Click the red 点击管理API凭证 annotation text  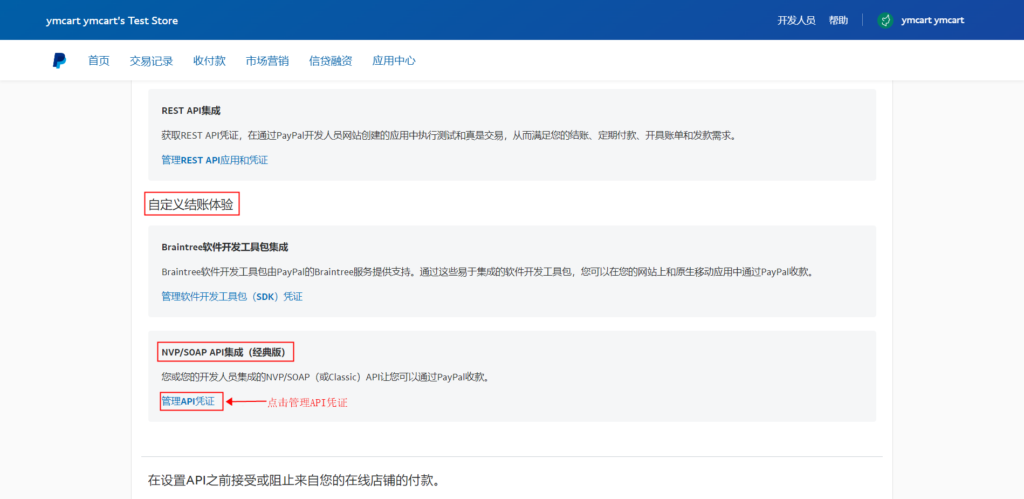[x=306, y=402]
